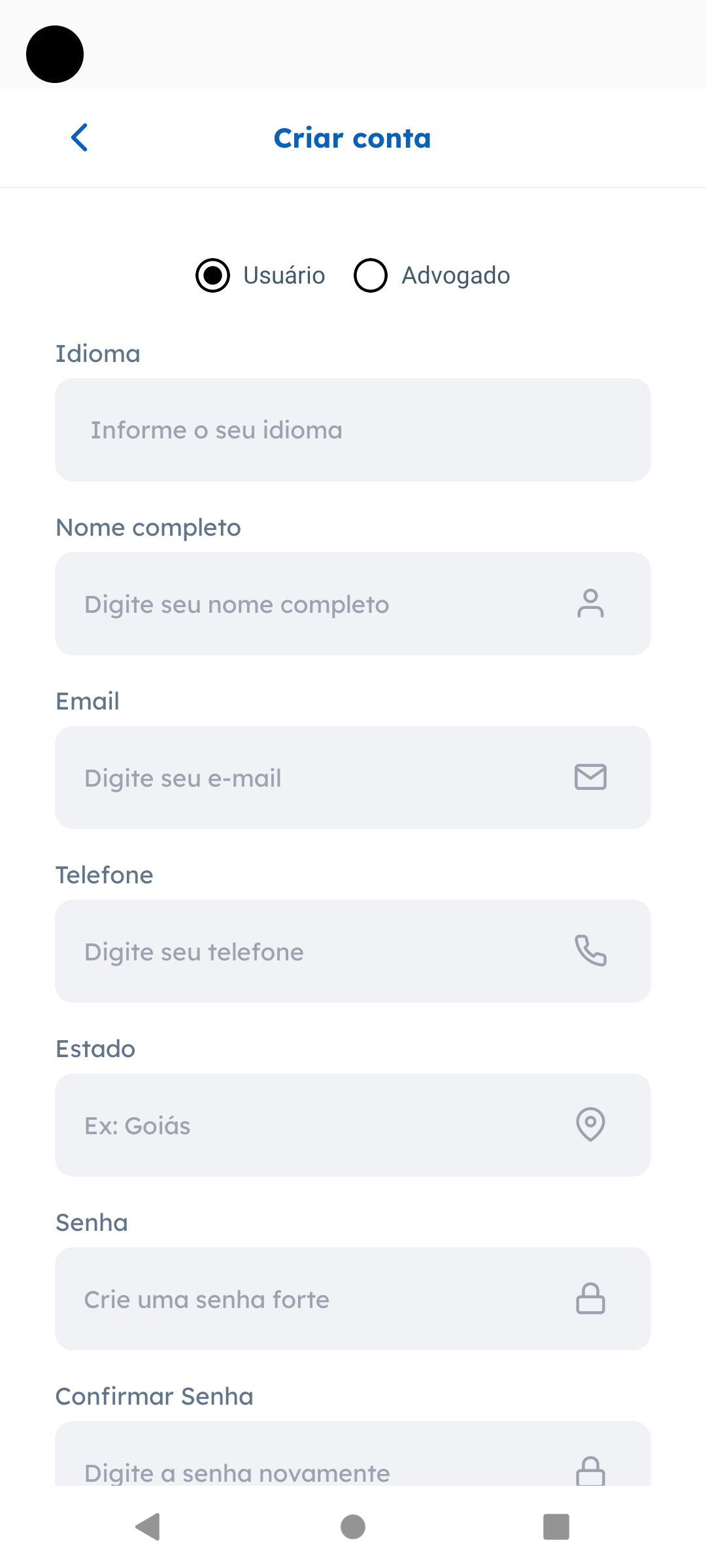Tap the Android recent apps square

pos(556,1527)
